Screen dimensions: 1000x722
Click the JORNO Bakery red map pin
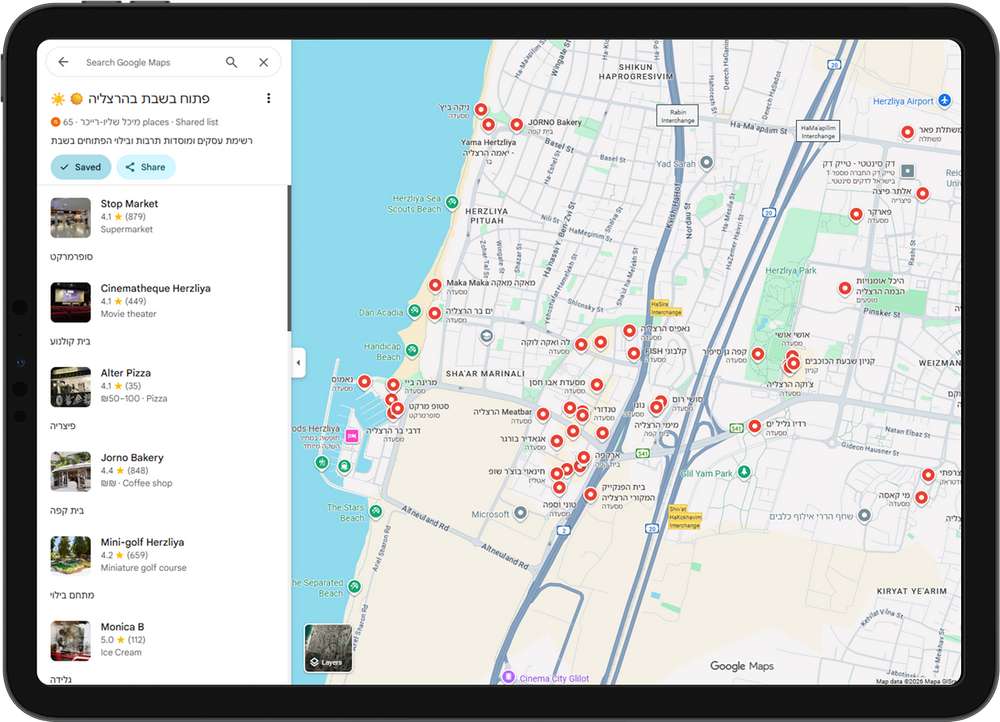coord(517,125)
